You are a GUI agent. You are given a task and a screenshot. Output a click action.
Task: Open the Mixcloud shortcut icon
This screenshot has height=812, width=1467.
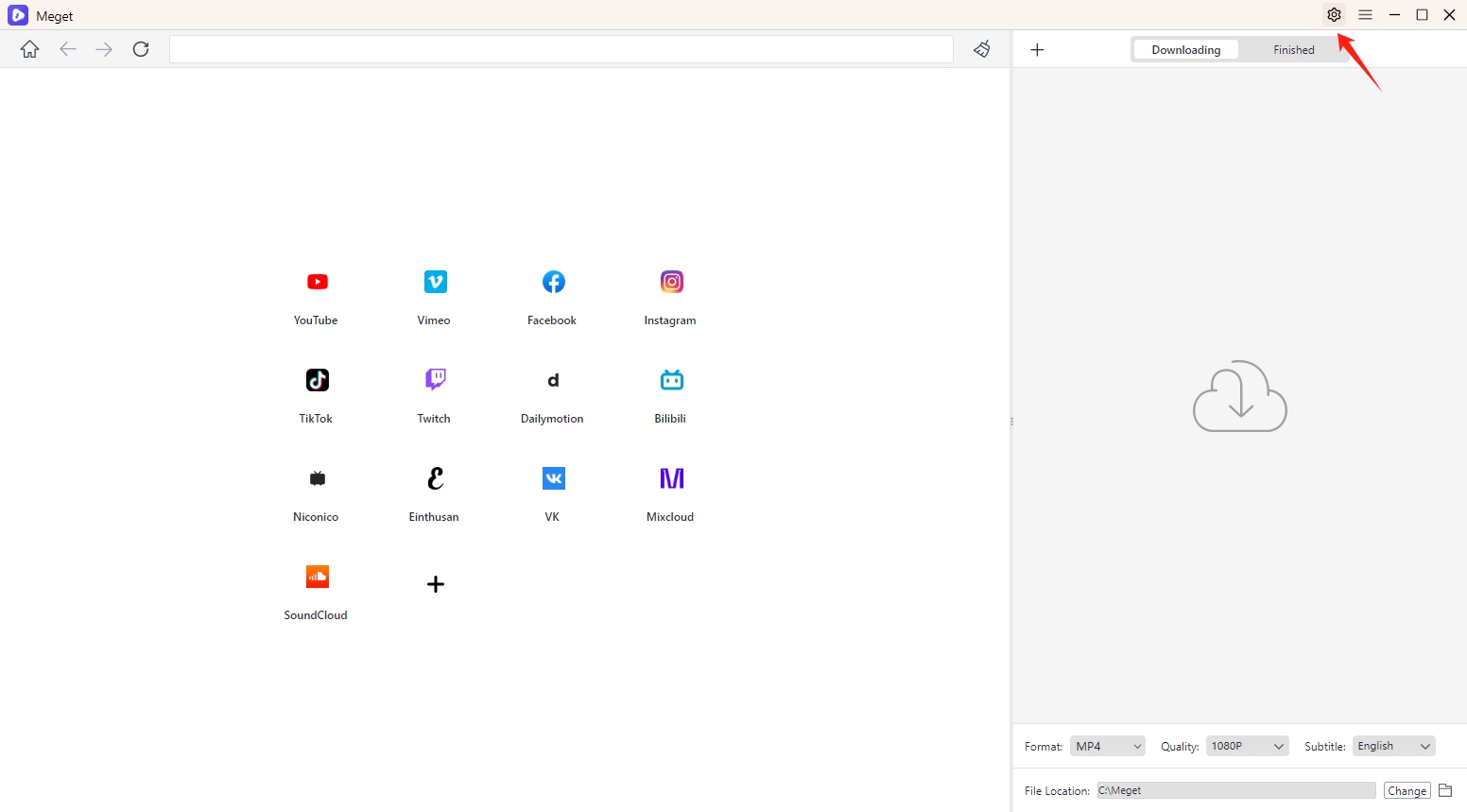tap(671, 478)
